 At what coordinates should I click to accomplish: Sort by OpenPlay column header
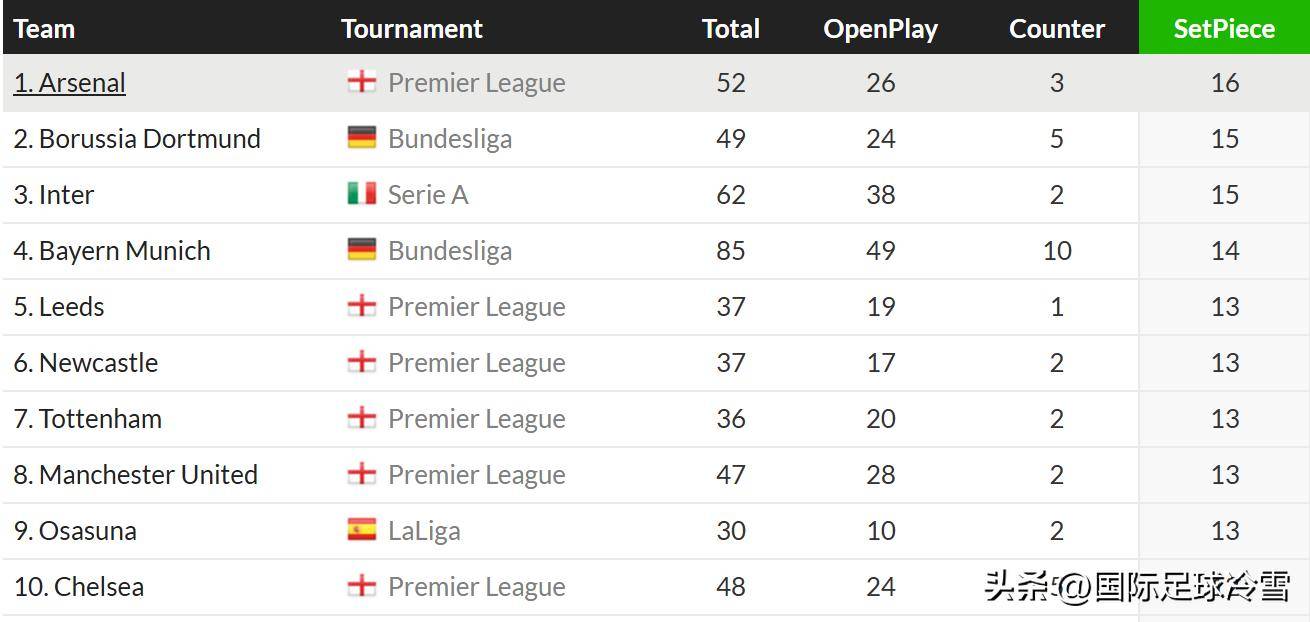880,28
